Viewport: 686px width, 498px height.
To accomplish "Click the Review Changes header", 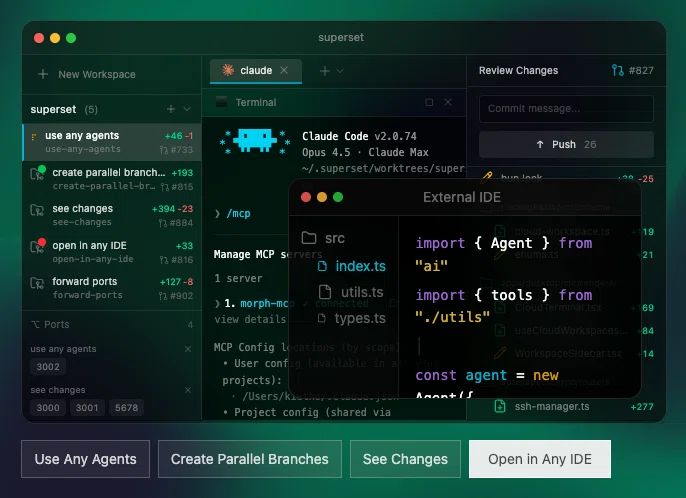I will pyautogui.click(x=518, y=70).
